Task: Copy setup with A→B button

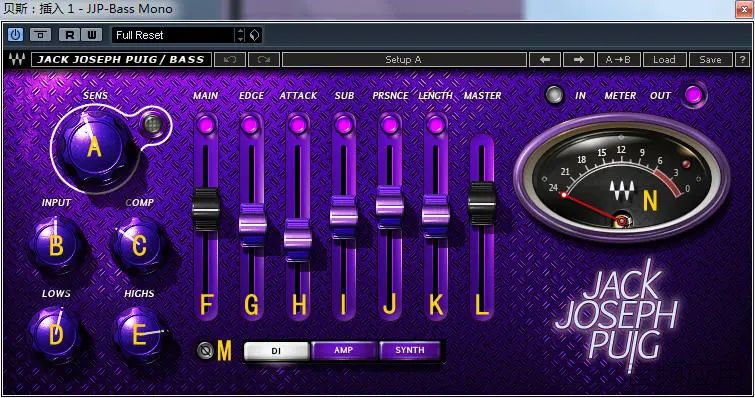Action: point(618,60)
